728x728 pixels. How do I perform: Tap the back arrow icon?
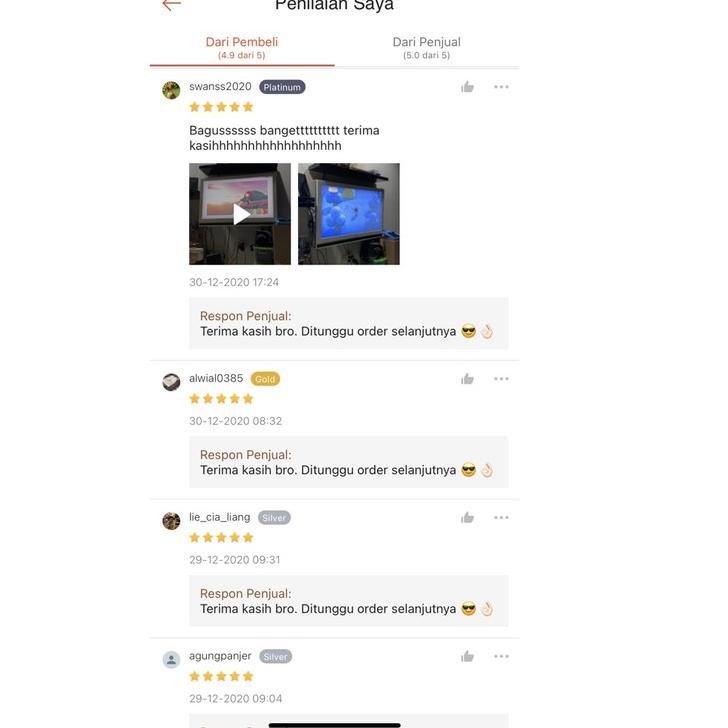tap(171, 5)
